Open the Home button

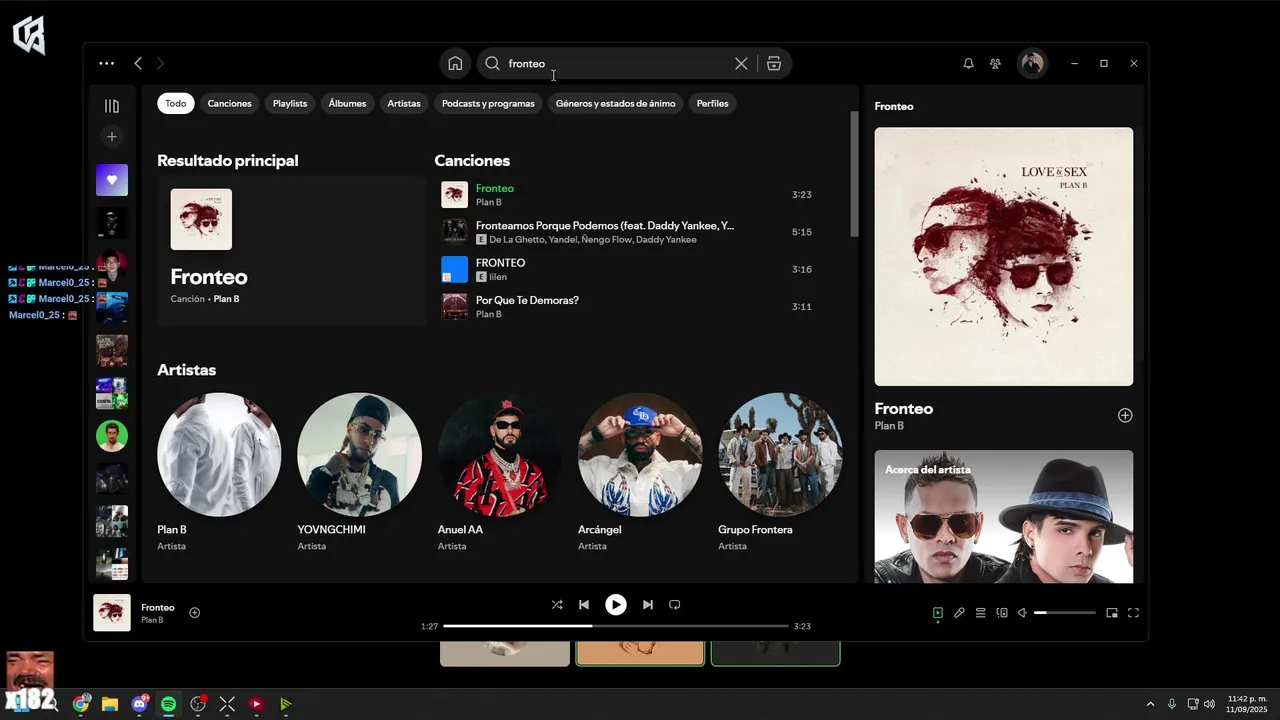(x=455, y=63)
